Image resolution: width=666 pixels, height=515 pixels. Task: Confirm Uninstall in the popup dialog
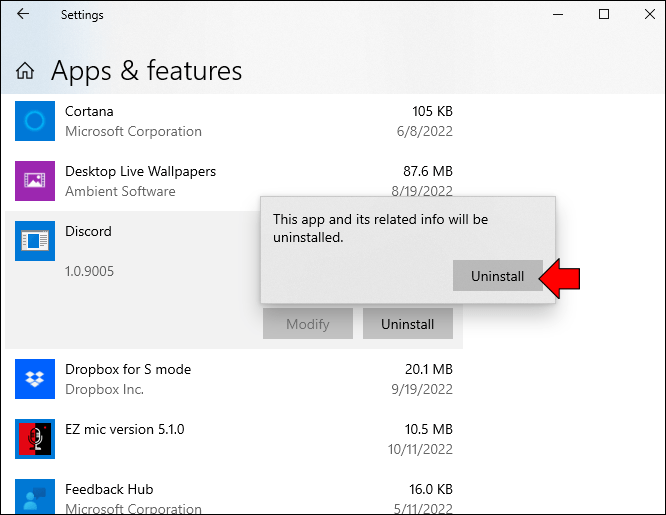coord(497,276)
